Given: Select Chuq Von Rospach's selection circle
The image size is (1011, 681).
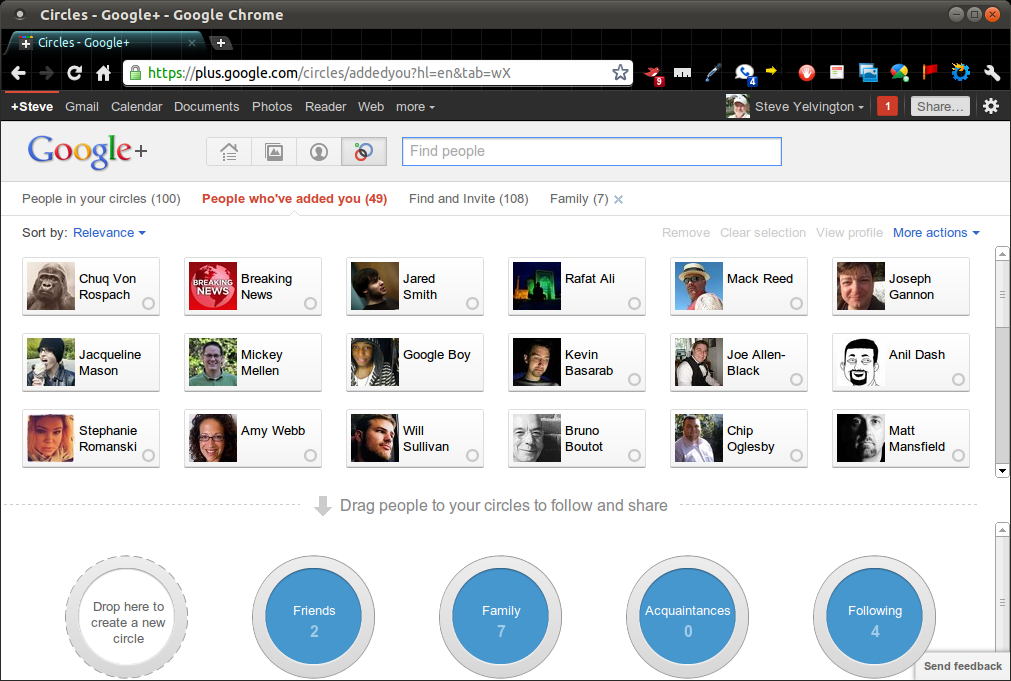Looking at the screenshot, I should 148,304.
